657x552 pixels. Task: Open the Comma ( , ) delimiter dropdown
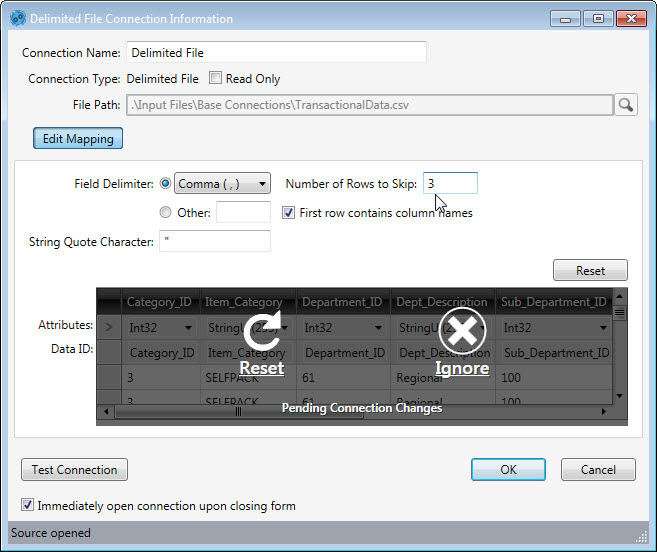point(222,184)
